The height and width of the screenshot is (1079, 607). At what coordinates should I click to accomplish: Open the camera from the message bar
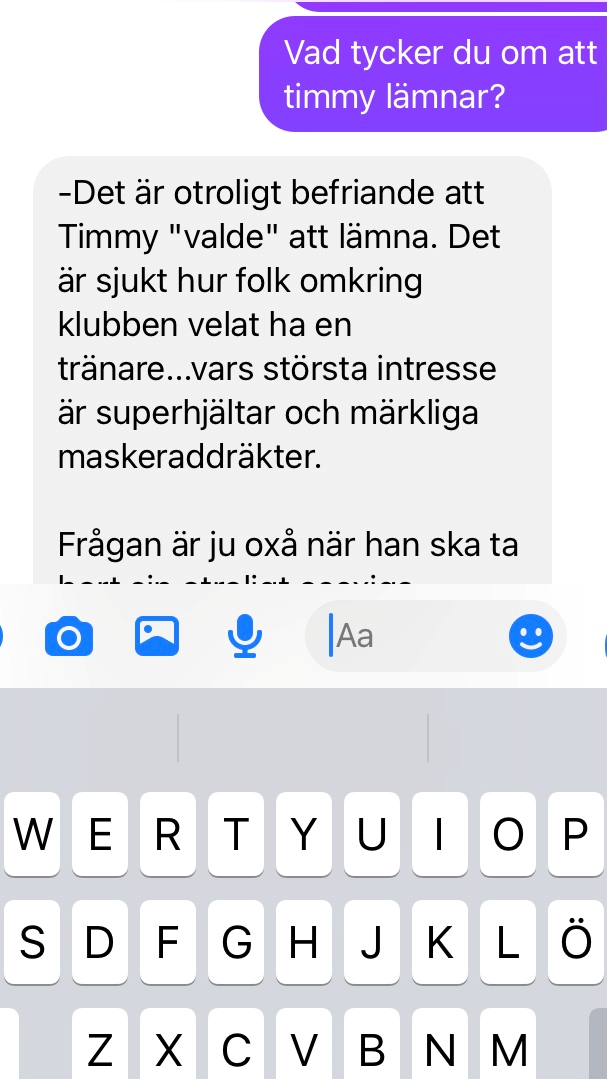click(x=69, y=637)
